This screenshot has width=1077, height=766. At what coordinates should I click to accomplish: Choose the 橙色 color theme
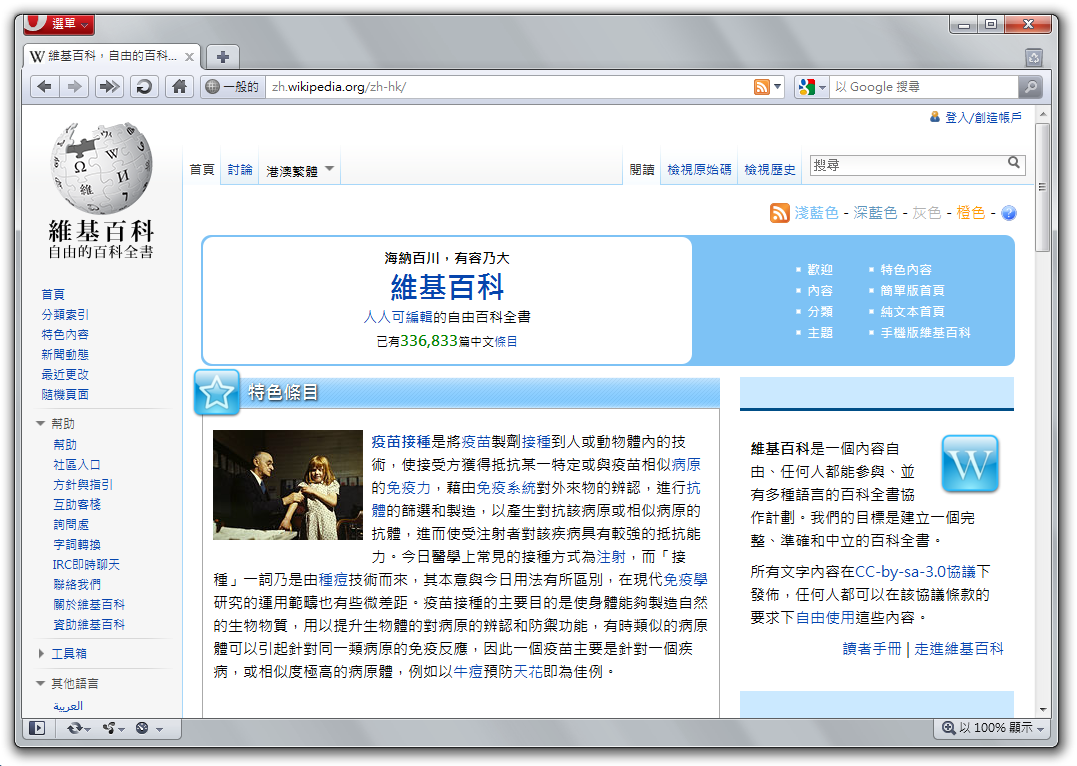coord(971,213)
